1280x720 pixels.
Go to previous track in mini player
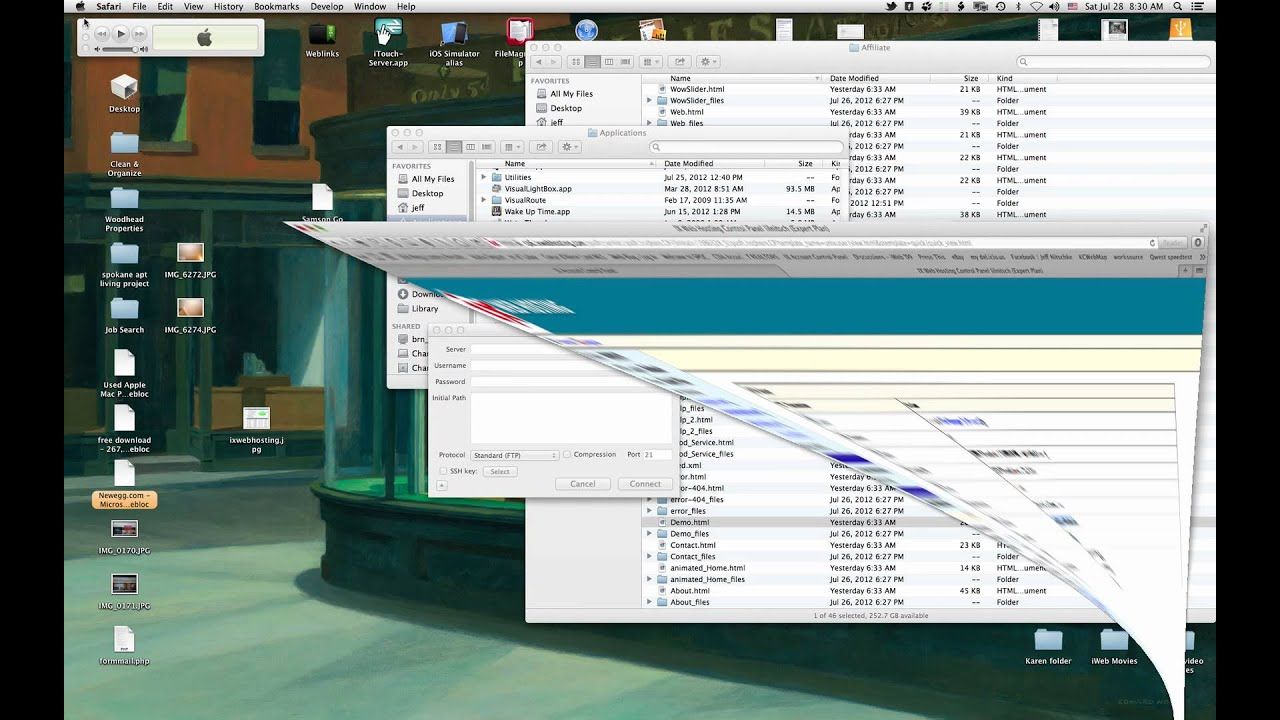101,34
